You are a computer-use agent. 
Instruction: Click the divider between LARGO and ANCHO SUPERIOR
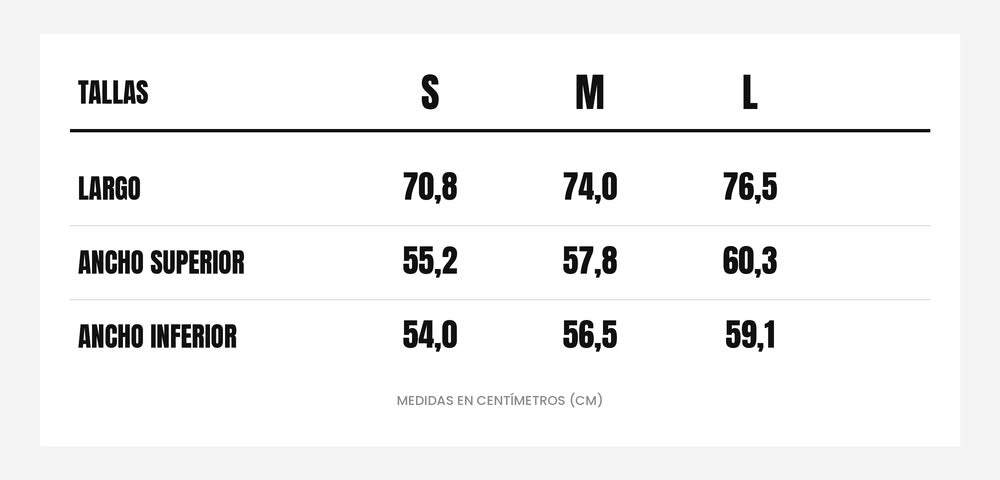(500, 226)
